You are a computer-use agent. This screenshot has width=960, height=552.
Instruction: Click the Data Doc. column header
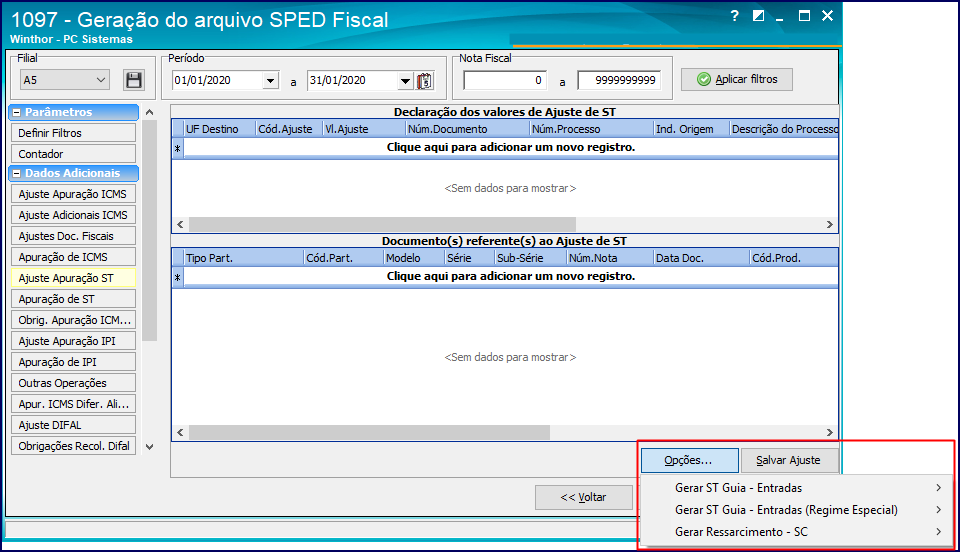[702, 258]
